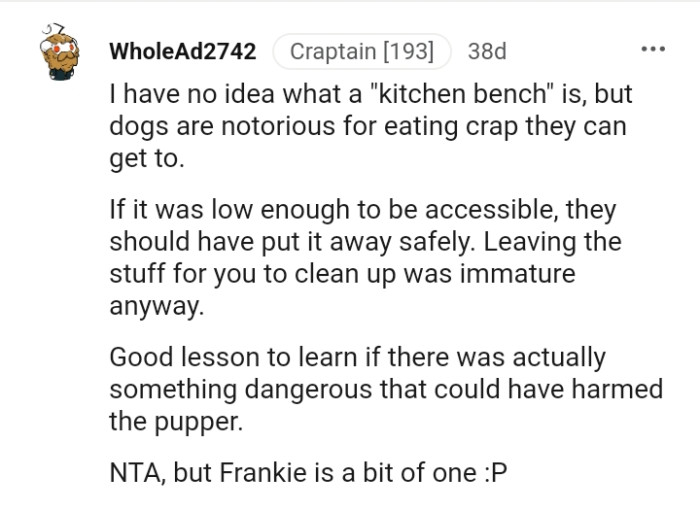Screen dimensions: 700x511
Task: Open the WholeAd2742 username profile link
Action: (x=182, y=51)
